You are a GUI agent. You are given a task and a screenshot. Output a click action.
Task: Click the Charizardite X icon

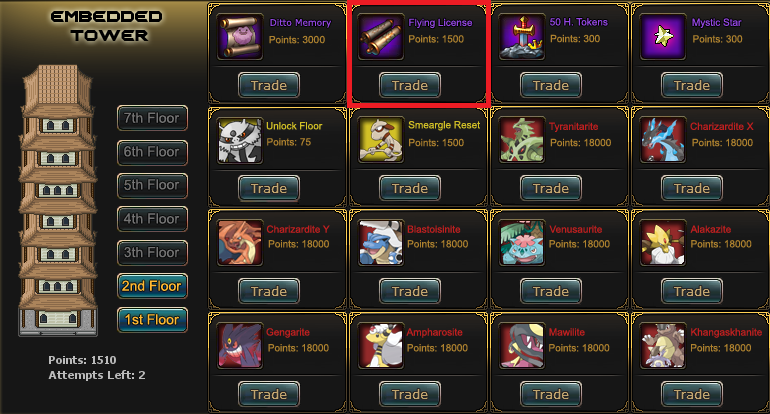click(x=662, y=140)
